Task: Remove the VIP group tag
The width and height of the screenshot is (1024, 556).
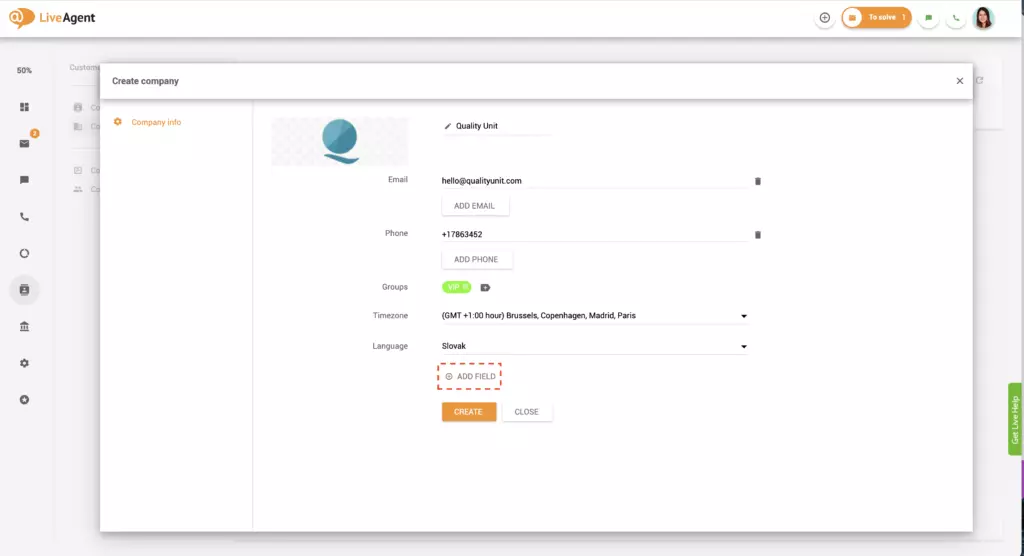Action: pyautogui.click(x=466, y=287)
